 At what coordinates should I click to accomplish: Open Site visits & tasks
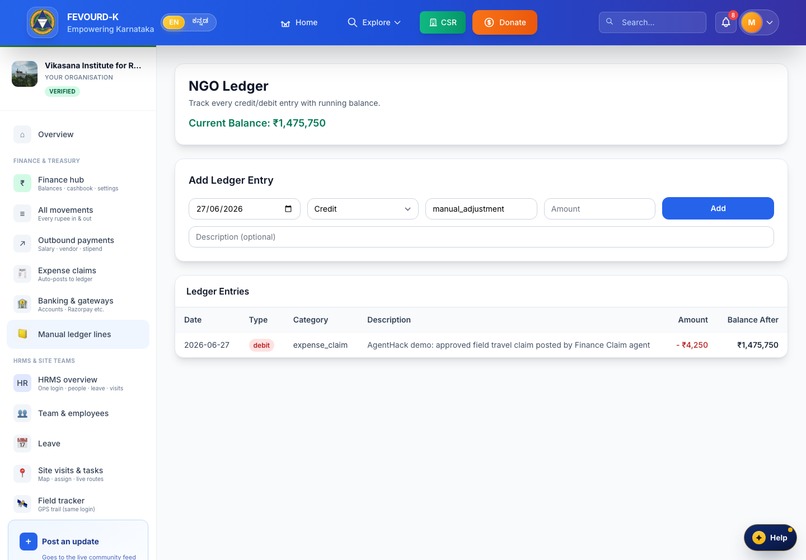(78, 474)
